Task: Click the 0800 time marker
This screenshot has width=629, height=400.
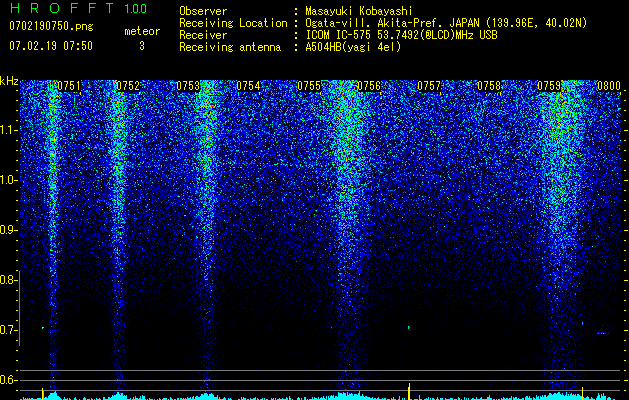Action: point(609,86)
